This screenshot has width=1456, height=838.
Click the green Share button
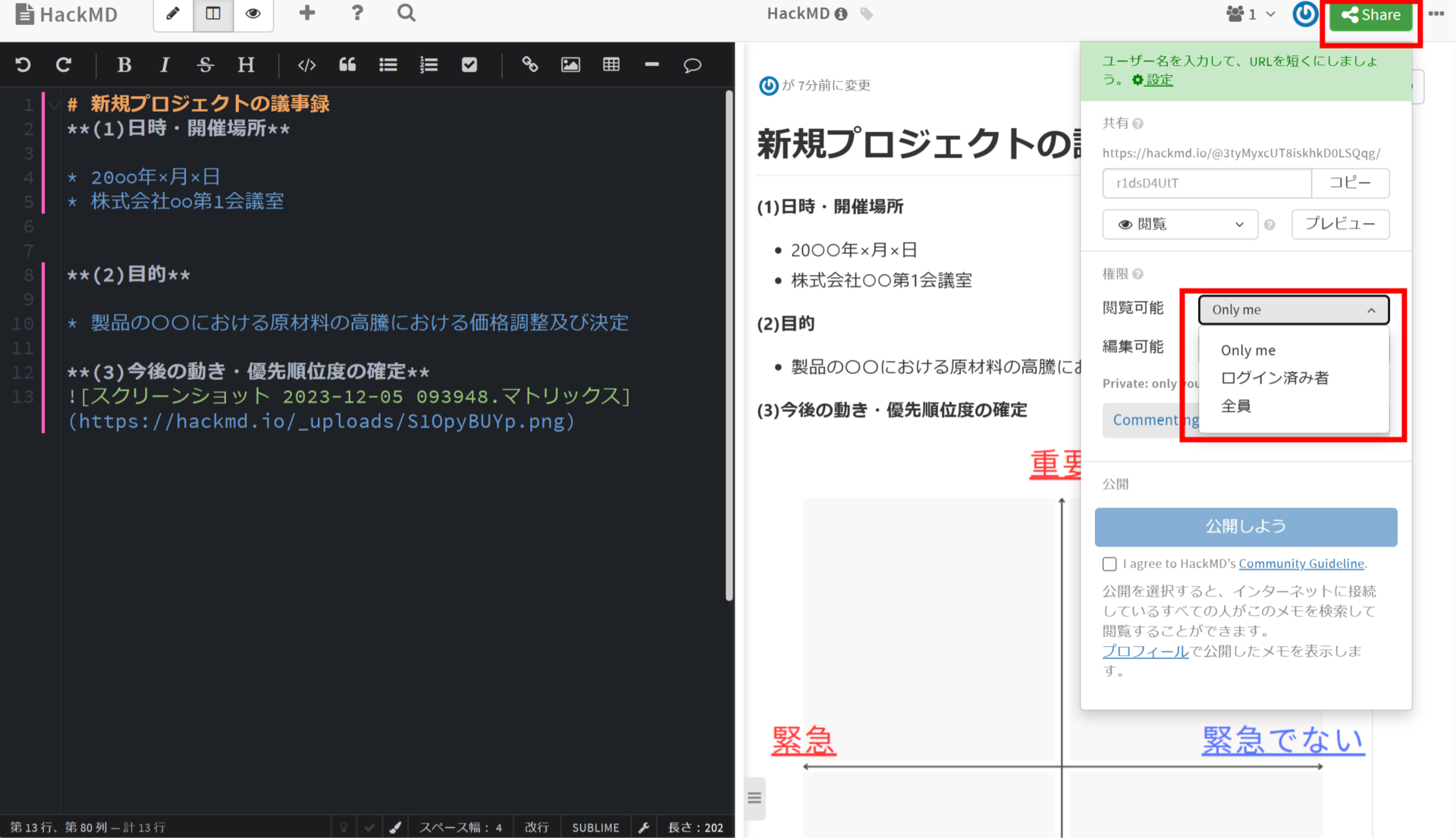[x=1370, y=15]
